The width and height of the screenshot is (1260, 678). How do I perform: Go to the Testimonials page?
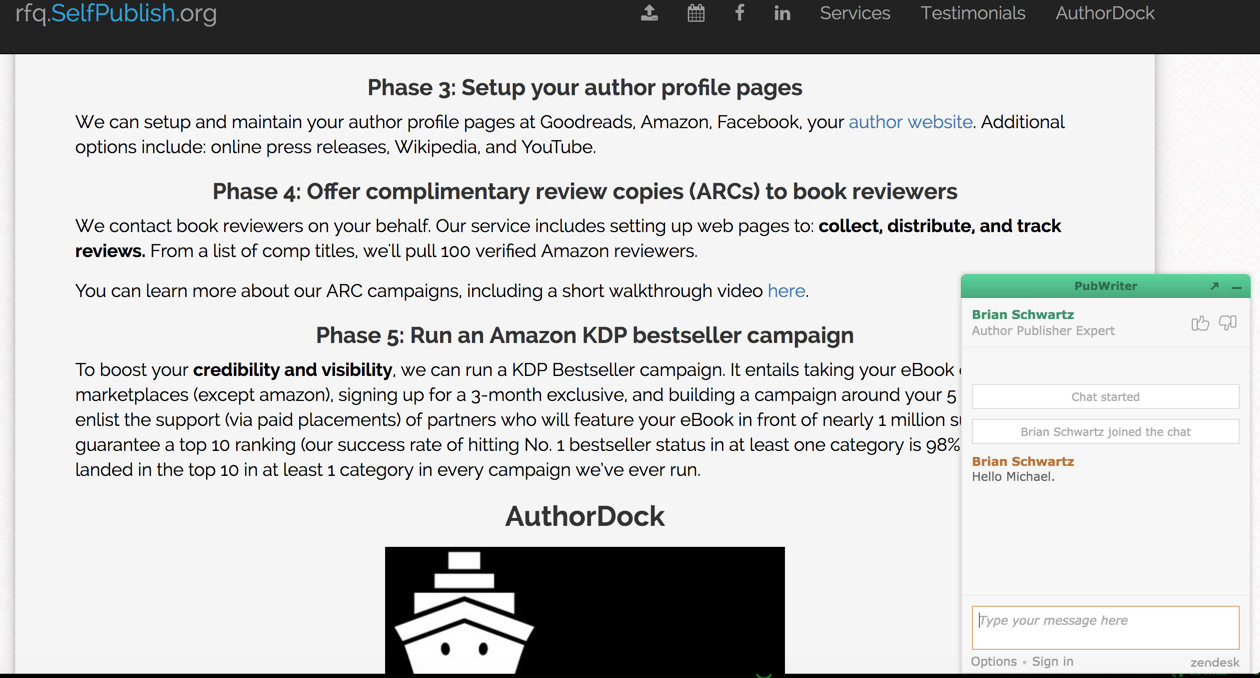point(973,13)
